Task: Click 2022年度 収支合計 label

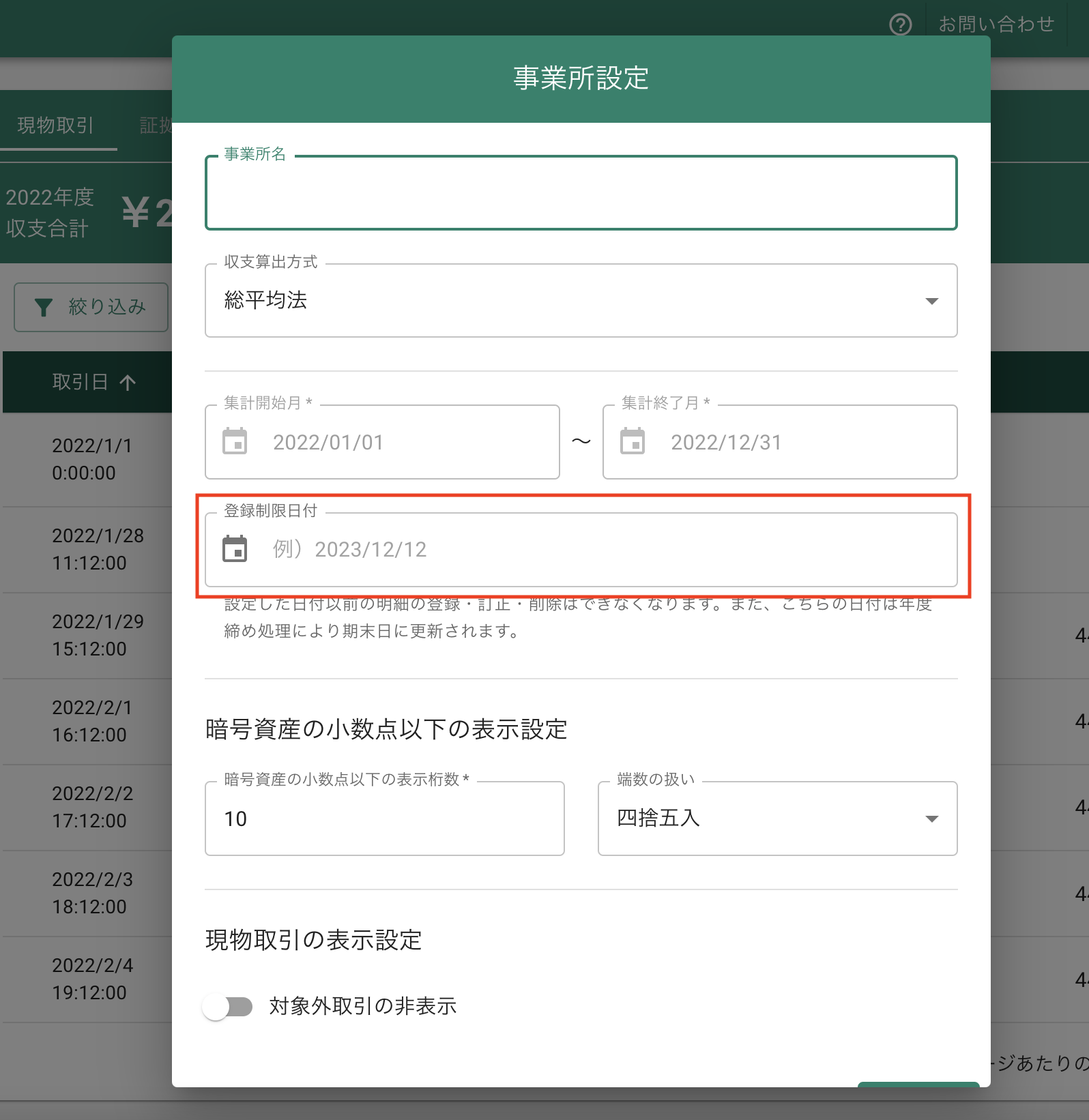Action: pos(49,212)
